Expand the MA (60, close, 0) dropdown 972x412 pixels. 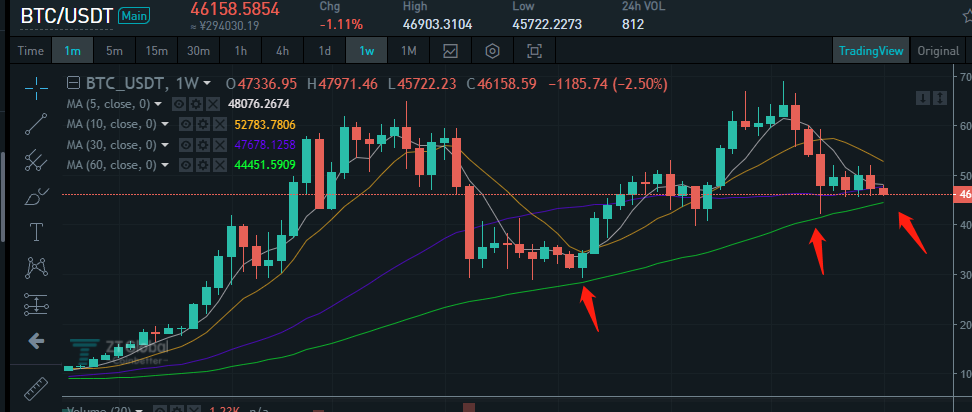(164, 165)
